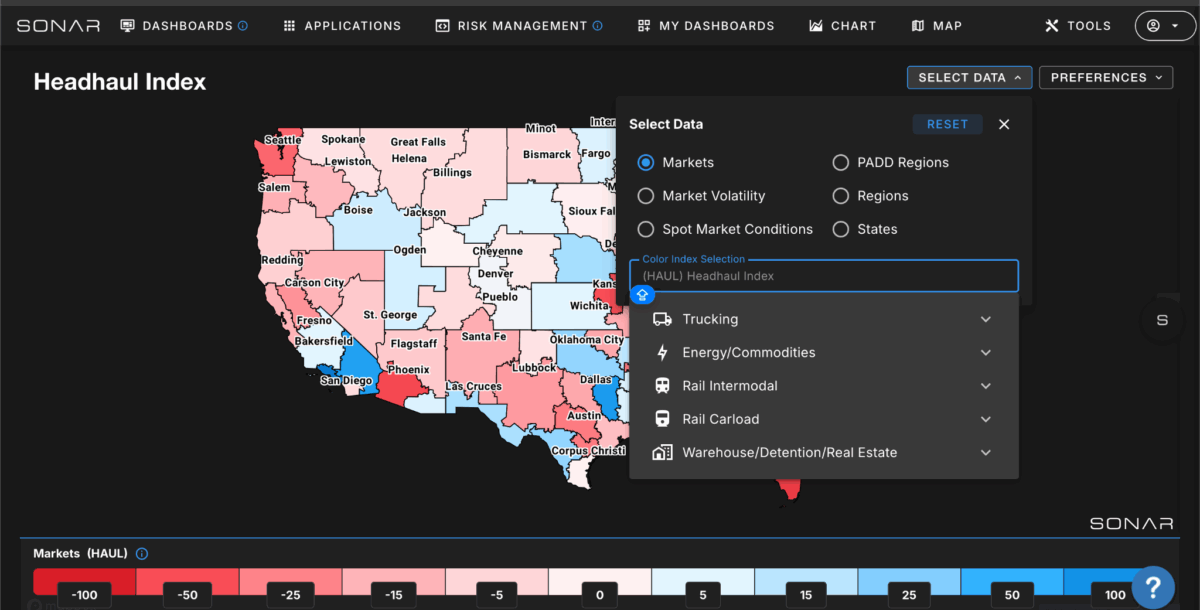Image resolution: width=1200 pixels, height=610 pixels.
Task: Open the Applications menu
Action: tap(342, 26)
